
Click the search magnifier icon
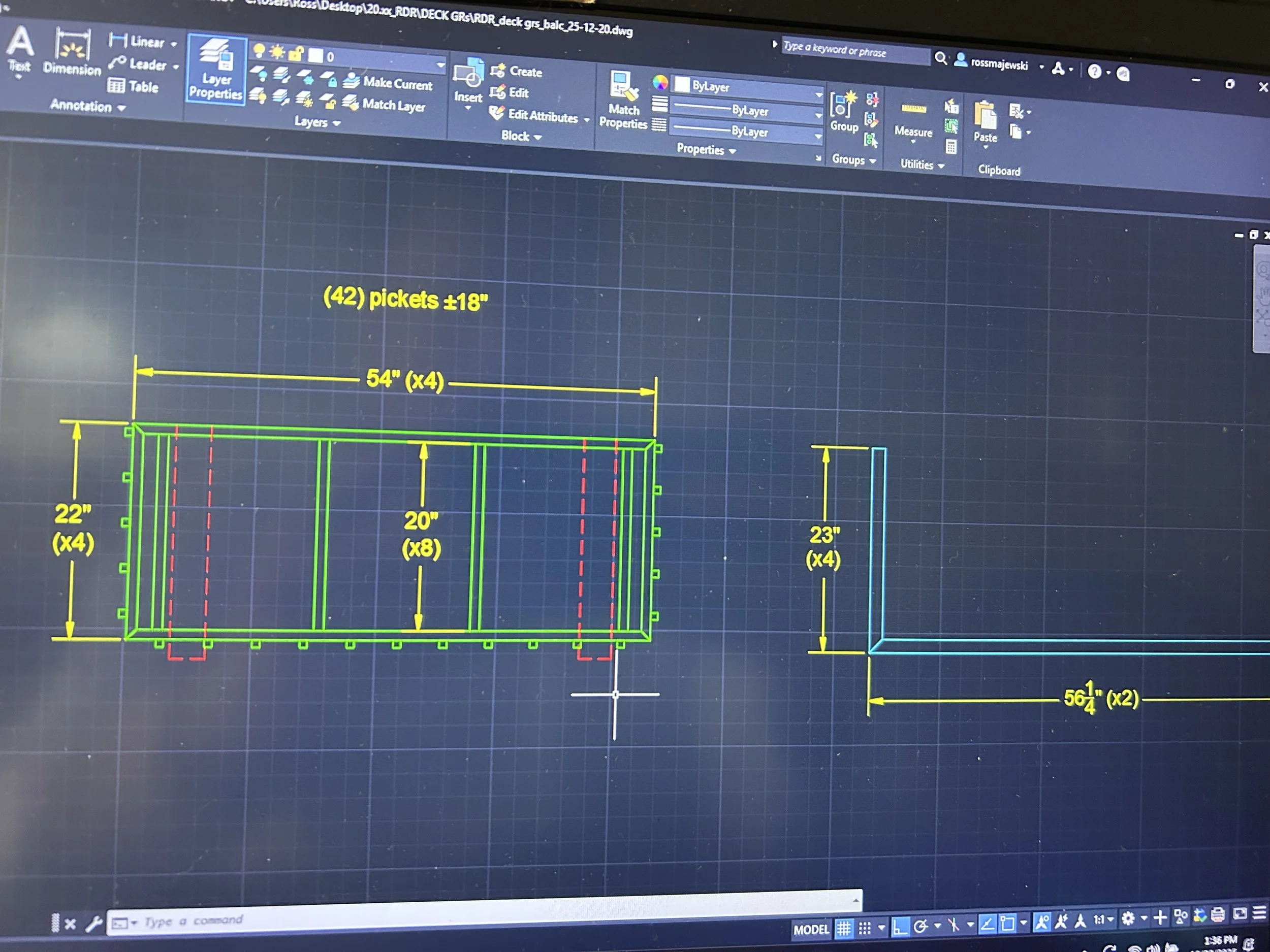[x=940, y=58]
